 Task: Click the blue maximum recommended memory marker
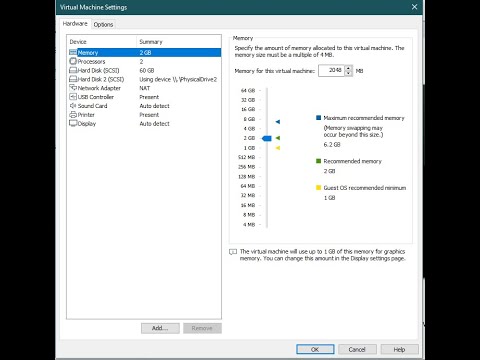pos(278,122)
